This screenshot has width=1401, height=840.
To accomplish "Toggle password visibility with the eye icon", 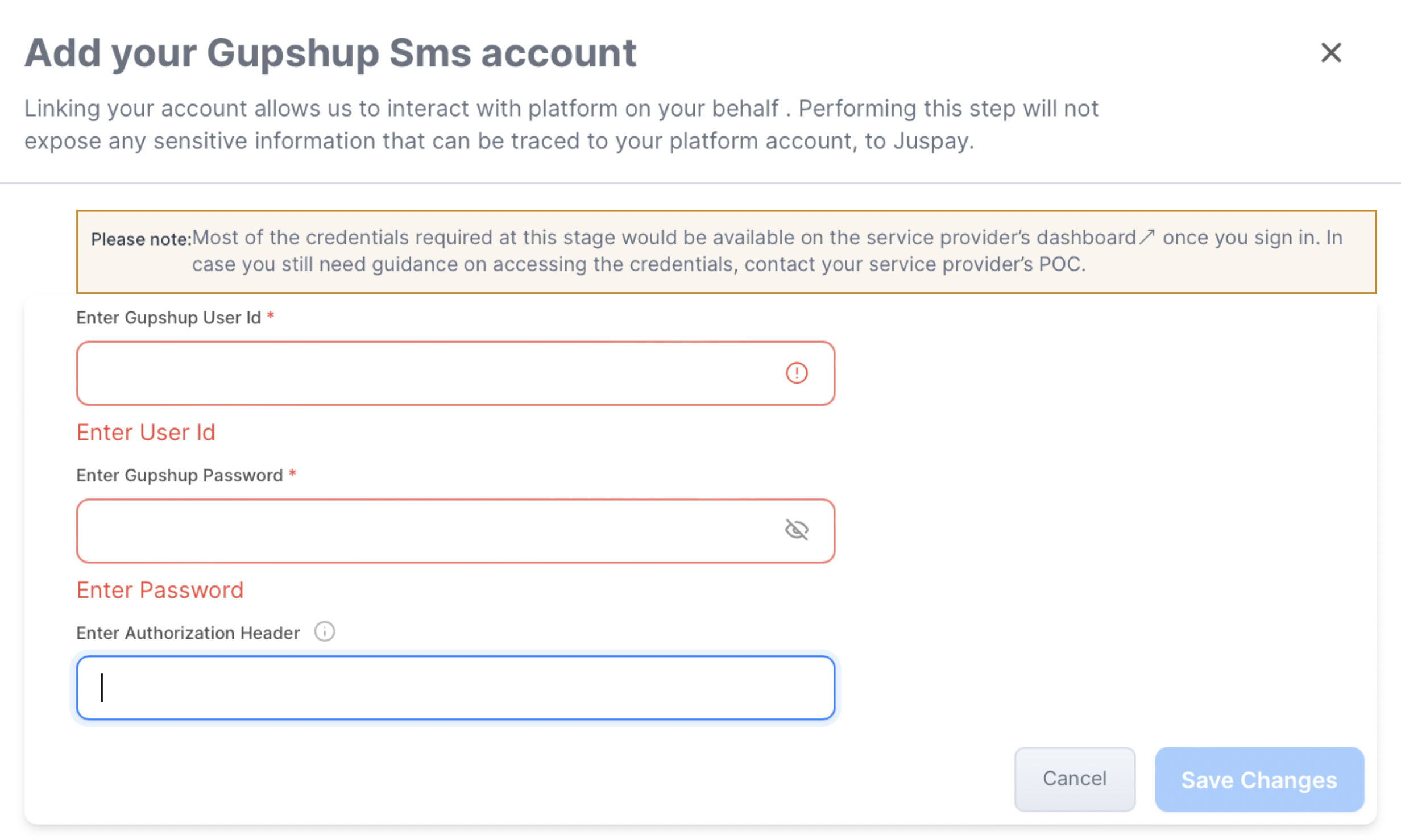I will 797,530.
